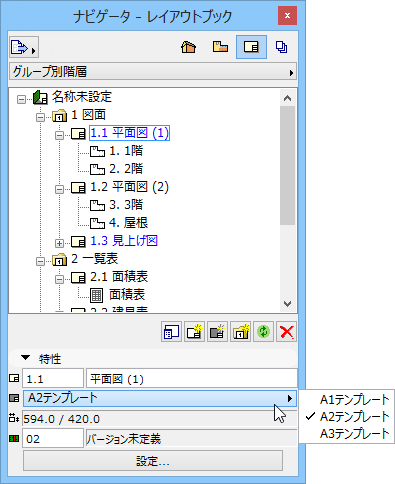The width and height of the screenshot is (395, 484).
Task: Open グループ別階層 tree display dropdown
Action: (x=153, y=71)
